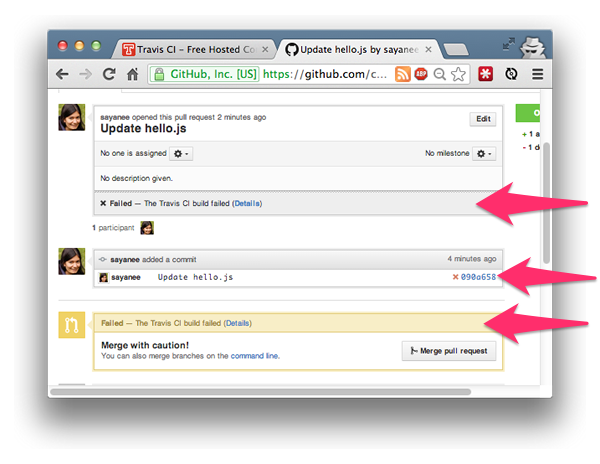Open the command line link
The image size is (600, 464).
pos(254,356)
